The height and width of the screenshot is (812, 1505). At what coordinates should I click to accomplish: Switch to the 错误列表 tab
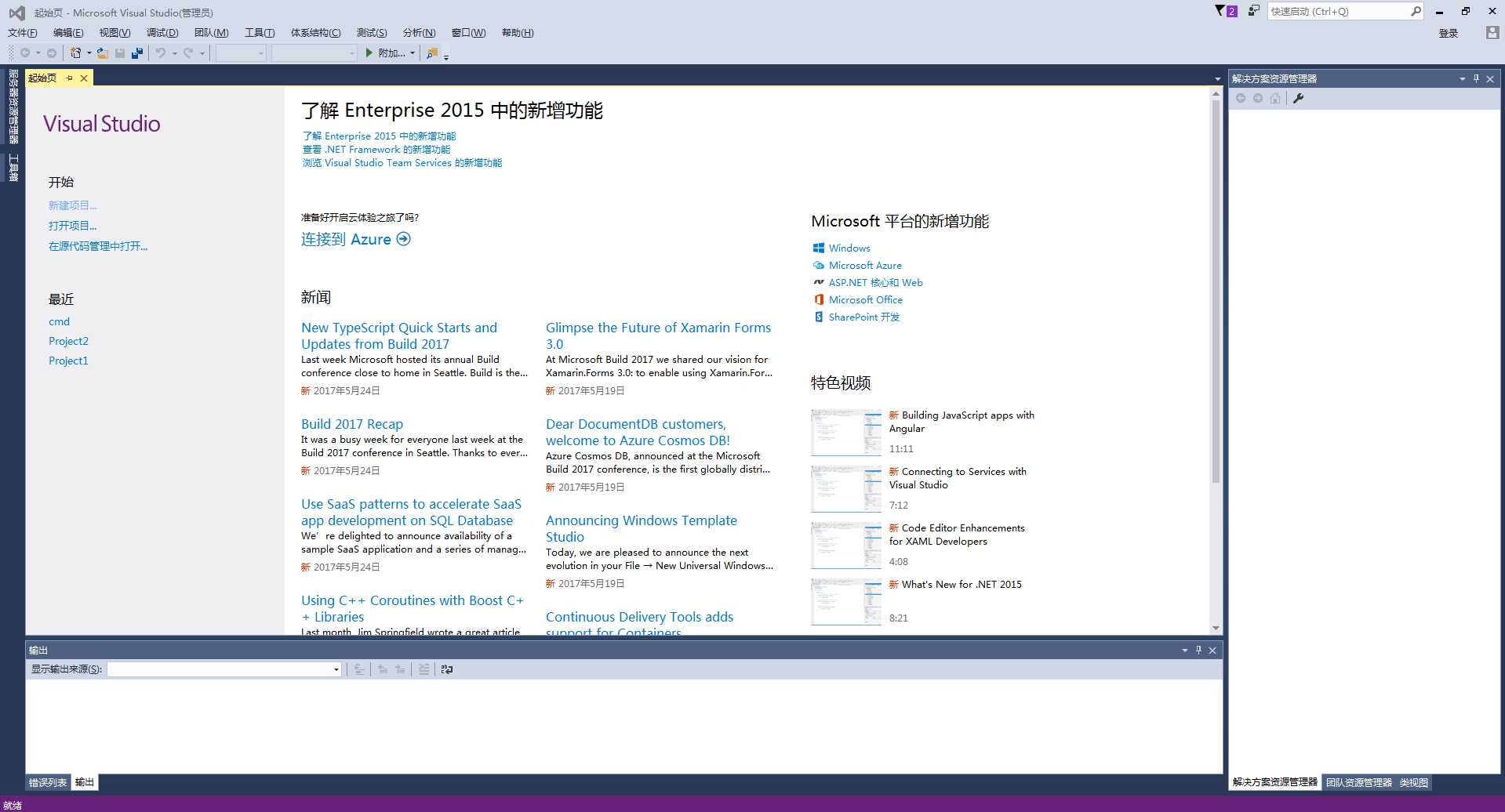pyautogui.click(x=48, y=782)
